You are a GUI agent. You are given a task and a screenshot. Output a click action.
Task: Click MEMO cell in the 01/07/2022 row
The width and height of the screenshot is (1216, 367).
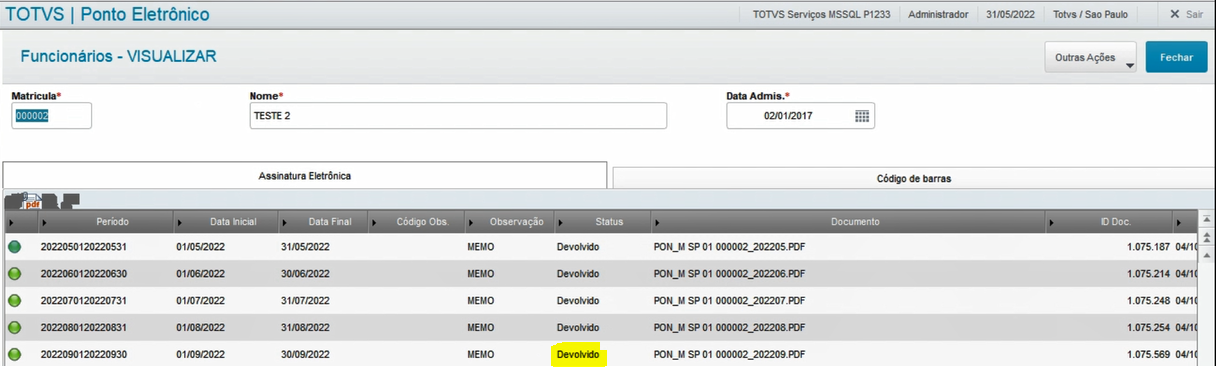pyautogui.click(x=480, y=300)
